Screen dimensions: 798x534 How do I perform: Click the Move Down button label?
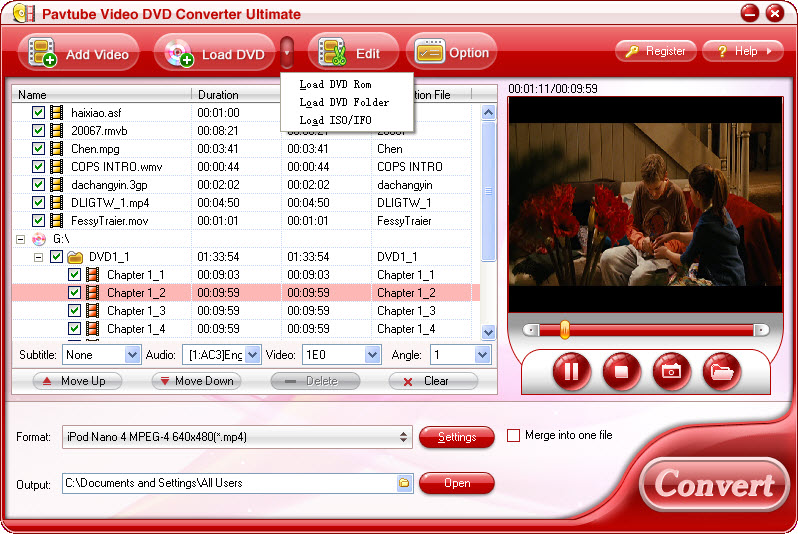pyautogui.click(x=204, y=381)
